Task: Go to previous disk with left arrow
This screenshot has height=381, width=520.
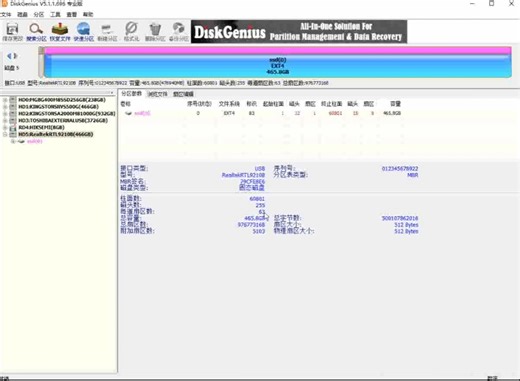Action: [x=9, y=56]
